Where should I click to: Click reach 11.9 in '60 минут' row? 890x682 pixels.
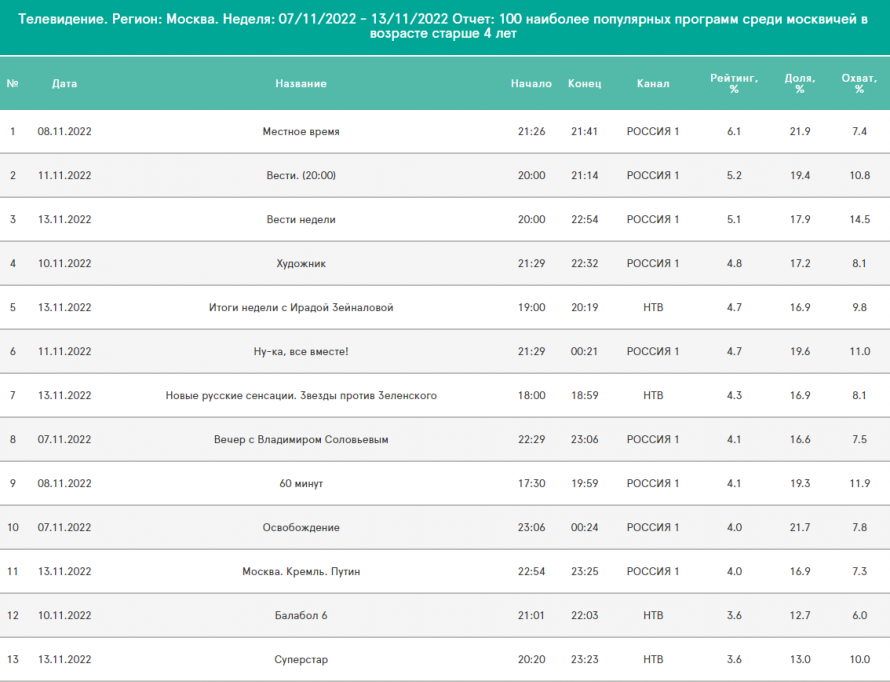[x=859, y=483]
